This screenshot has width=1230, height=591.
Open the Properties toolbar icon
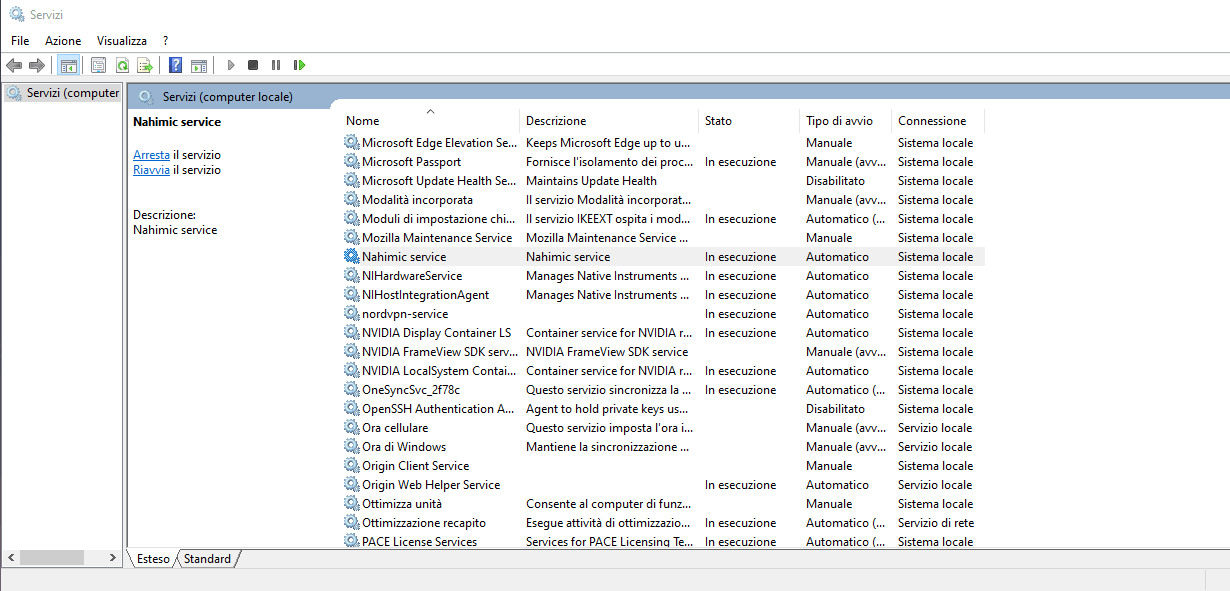[x=98, y=65]
